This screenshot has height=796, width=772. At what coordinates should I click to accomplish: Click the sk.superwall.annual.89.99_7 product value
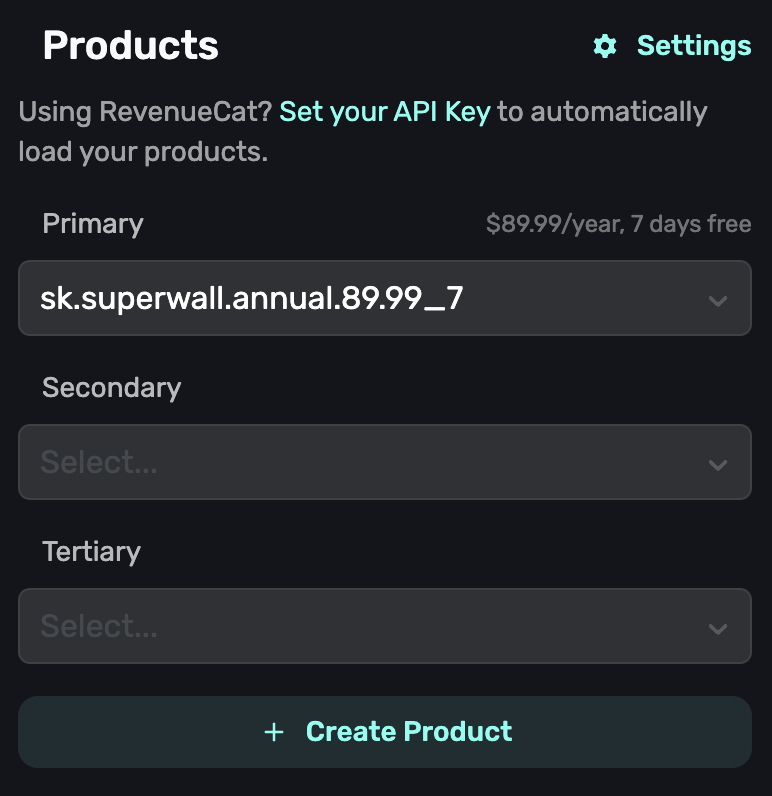point(251,298)
